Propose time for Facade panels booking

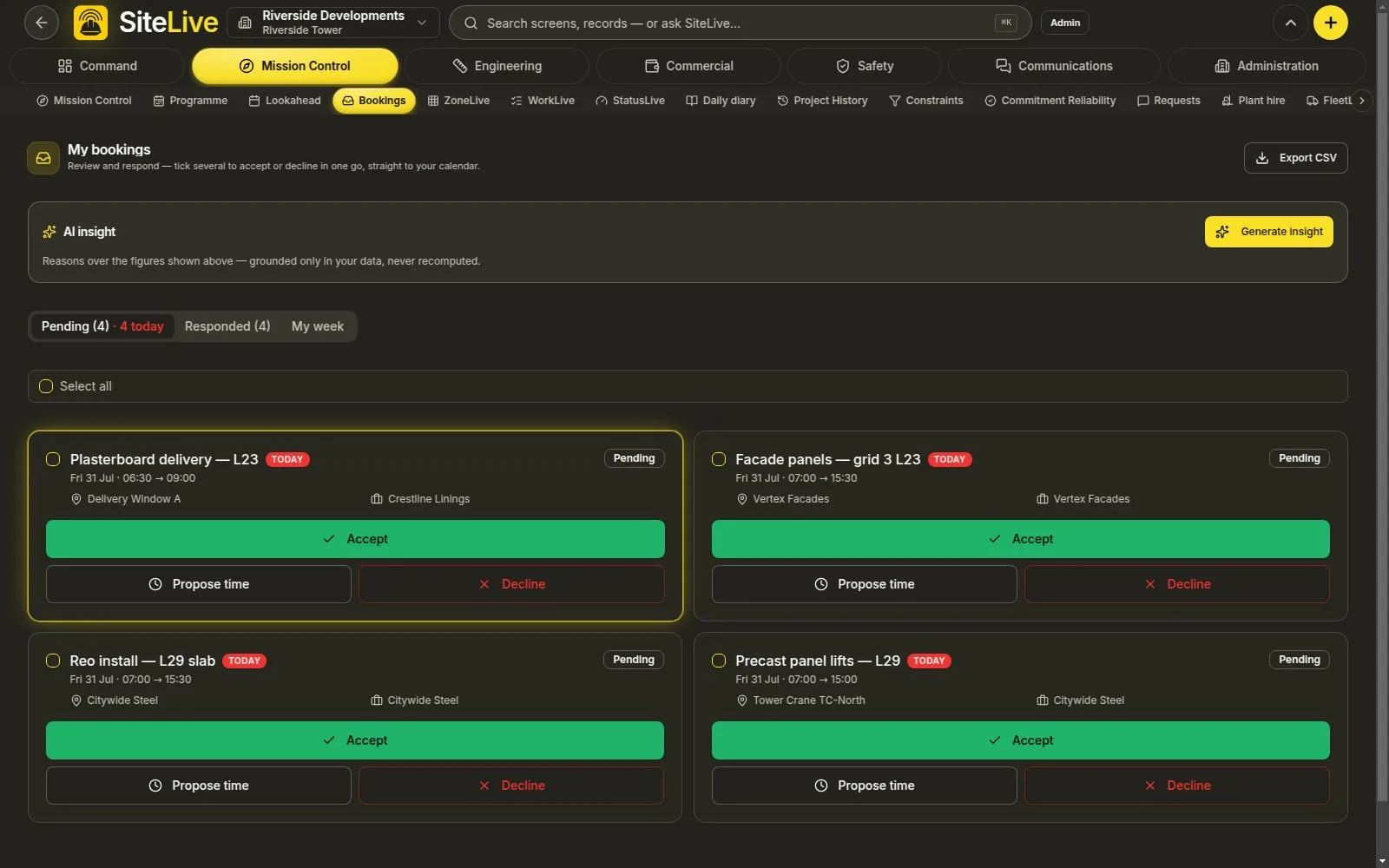click(865, 584)
